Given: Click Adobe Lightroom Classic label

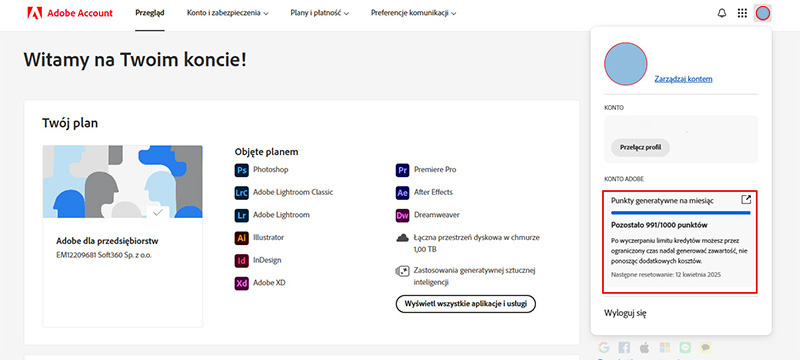Looking at the screenshot, I should pyautogui.click(x=293, y=192).
